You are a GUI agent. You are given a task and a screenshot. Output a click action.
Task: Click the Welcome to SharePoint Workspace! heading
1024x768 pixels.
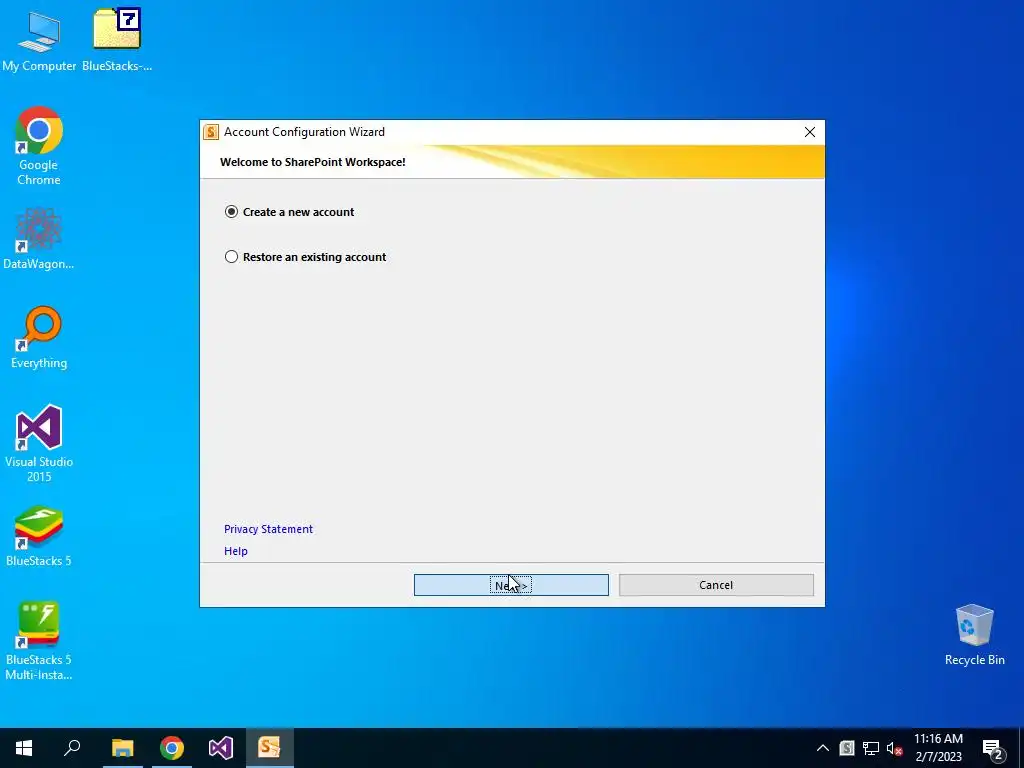click(x=313, y=162)
